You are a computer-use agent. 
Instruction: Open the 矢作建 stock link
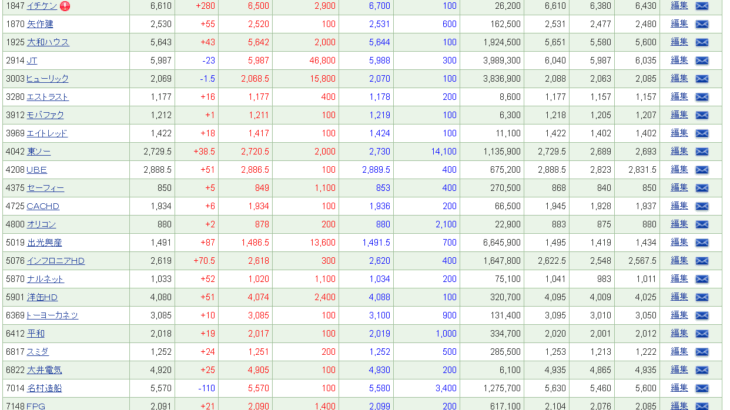[40, 24]
